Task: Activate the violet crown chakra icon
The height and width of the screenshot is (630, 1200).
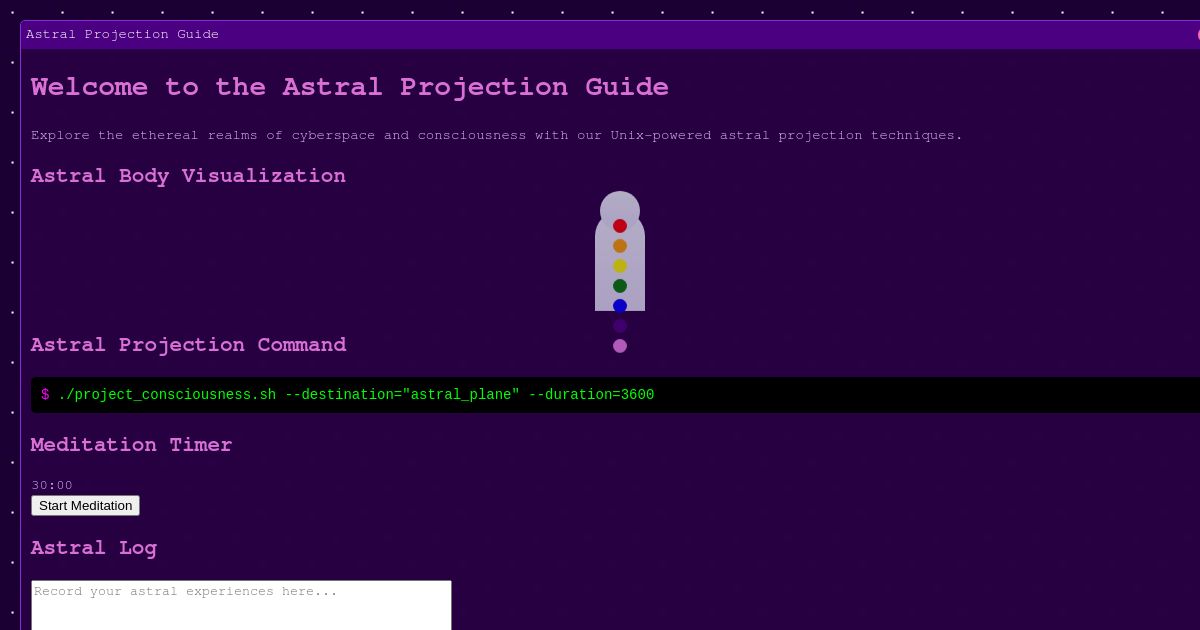Action: pyautogui.click(x=620, y=345)
